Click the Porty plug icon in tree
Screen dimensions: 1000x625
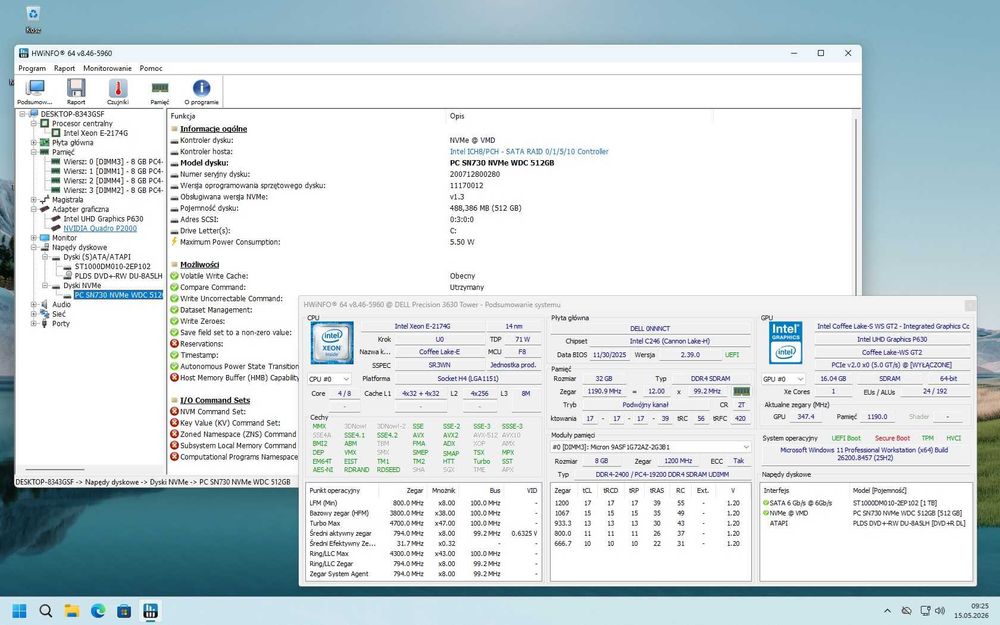click(x=44, y=323)
